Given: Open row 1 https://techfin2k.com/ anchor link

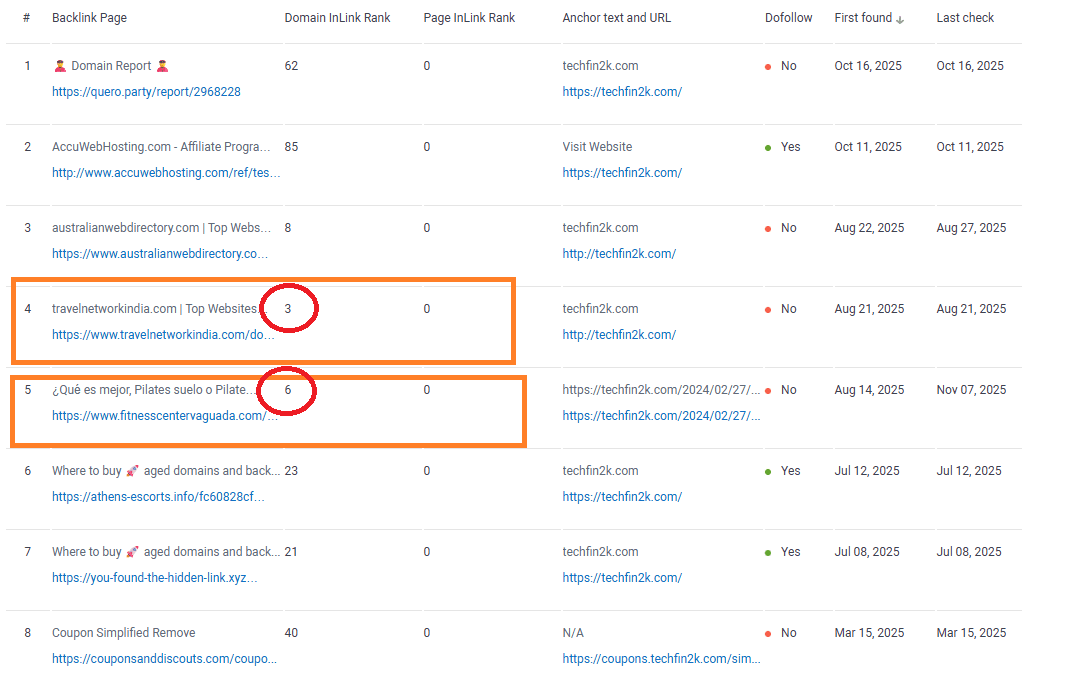Looking at the screenshot, I should [622, 92].
